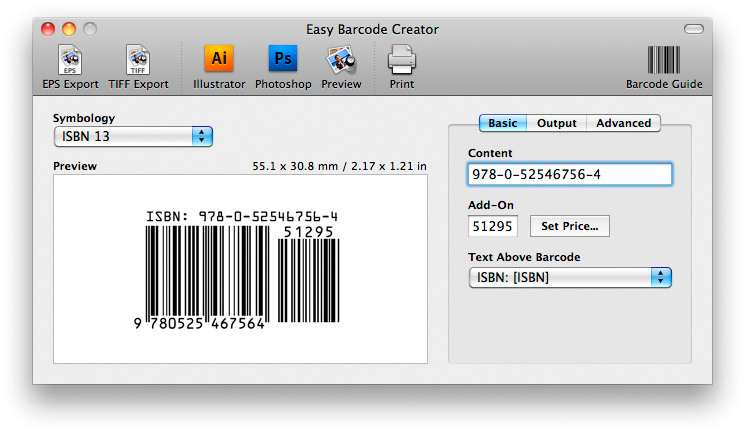Minimize the window with yellow button
Viewport: 745px width, 432px height.
pyautogui.click(x=69, y=30)
